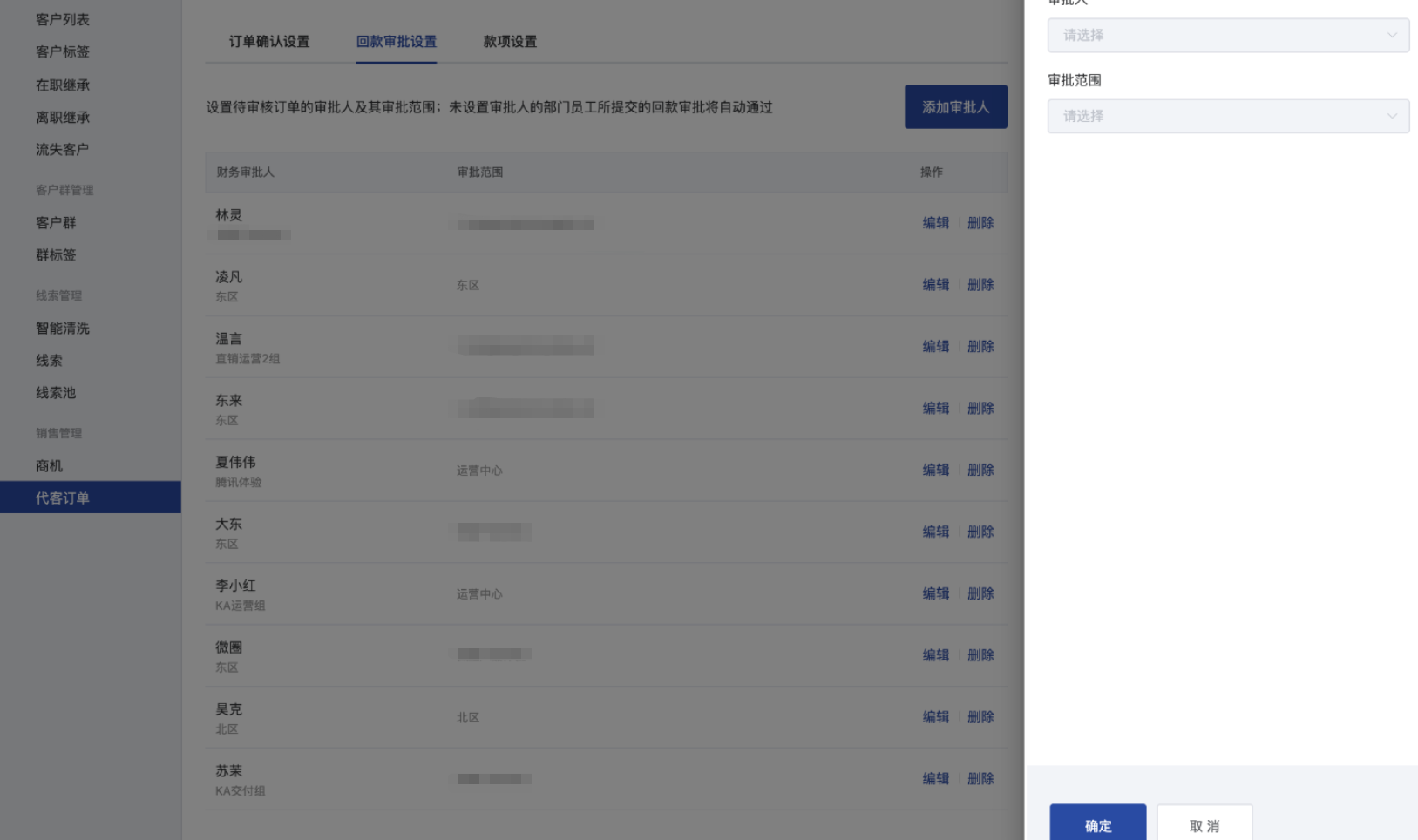
Task: Delete approver 李小红 row
Action: coord(980,594)
